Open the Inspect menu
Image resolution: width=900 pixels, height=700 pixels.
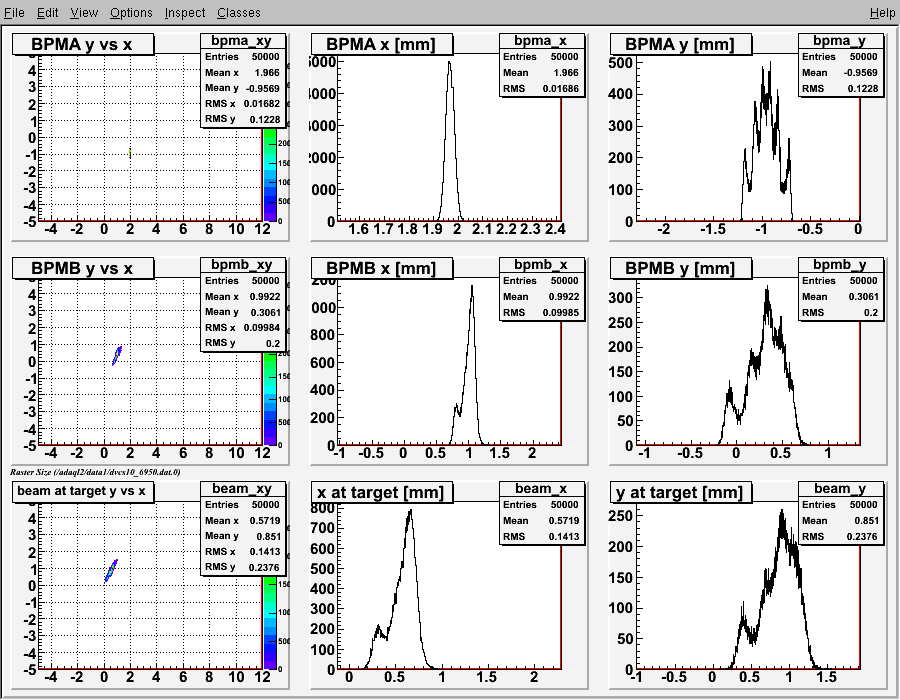185,13
